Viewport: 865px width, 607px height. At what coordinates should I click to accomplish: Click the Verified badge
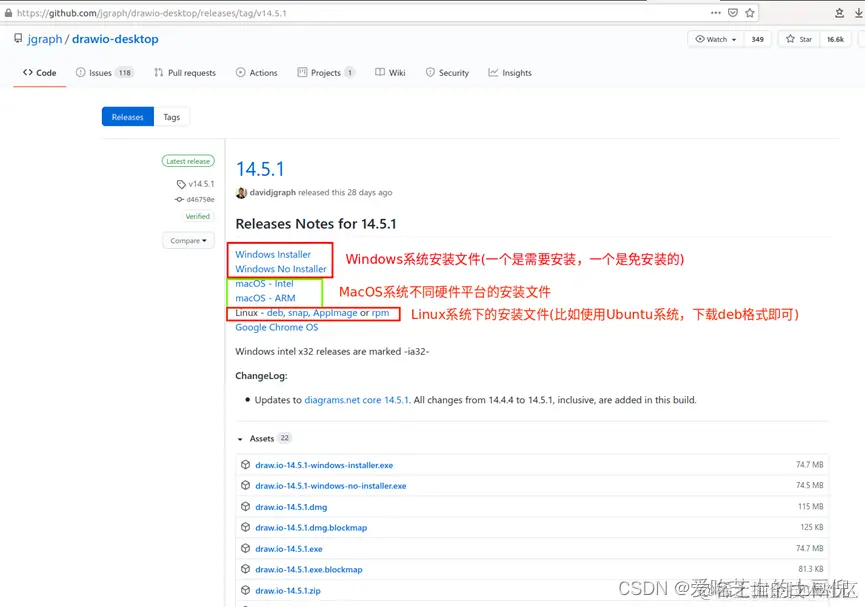pyautogui.click(x=197, y=216)
